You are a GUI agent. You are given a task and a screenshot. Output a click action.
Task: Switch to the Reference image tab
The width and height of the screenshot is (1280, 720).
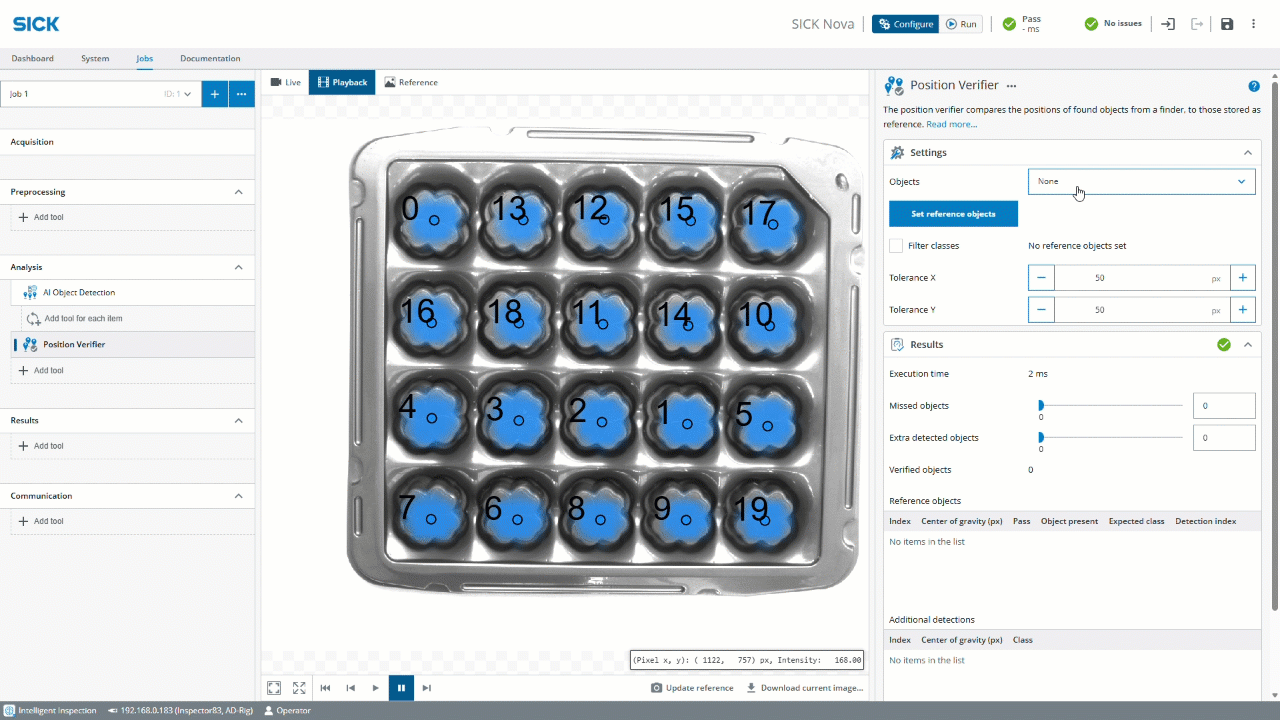click(411, 82)
